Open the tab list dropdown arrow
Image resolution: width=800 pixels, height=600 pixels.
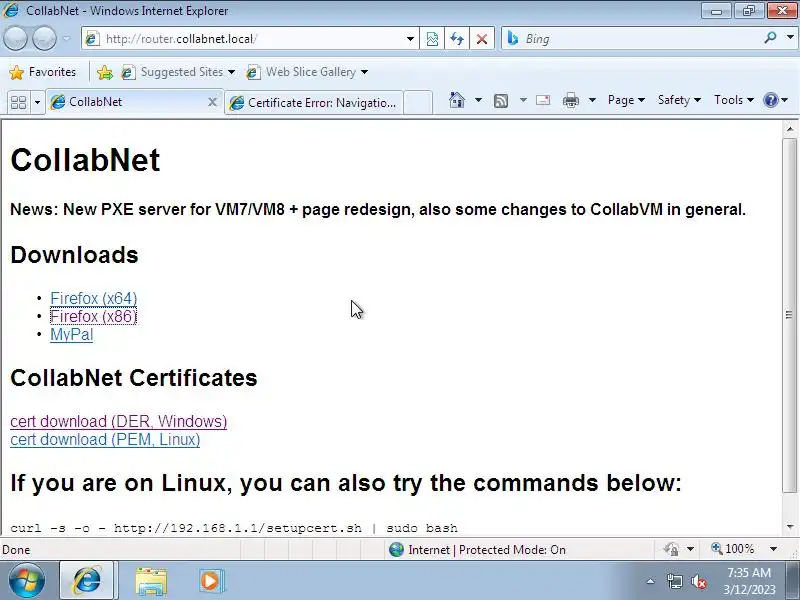37,102
